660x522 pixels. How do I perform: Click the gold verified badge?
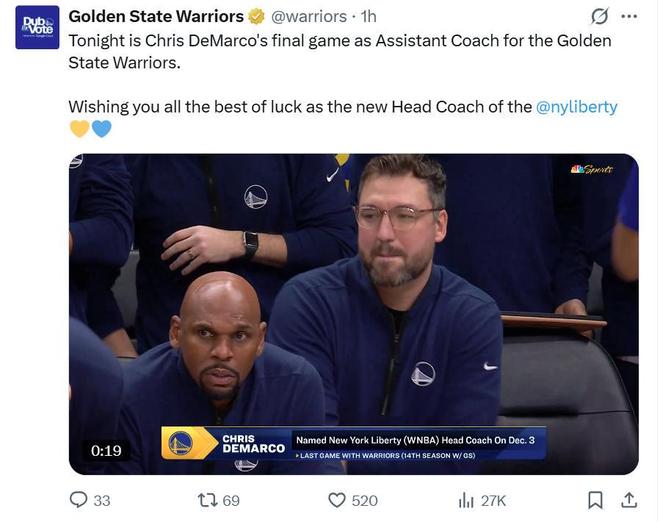pyautogui.click(x=257, y=17)
